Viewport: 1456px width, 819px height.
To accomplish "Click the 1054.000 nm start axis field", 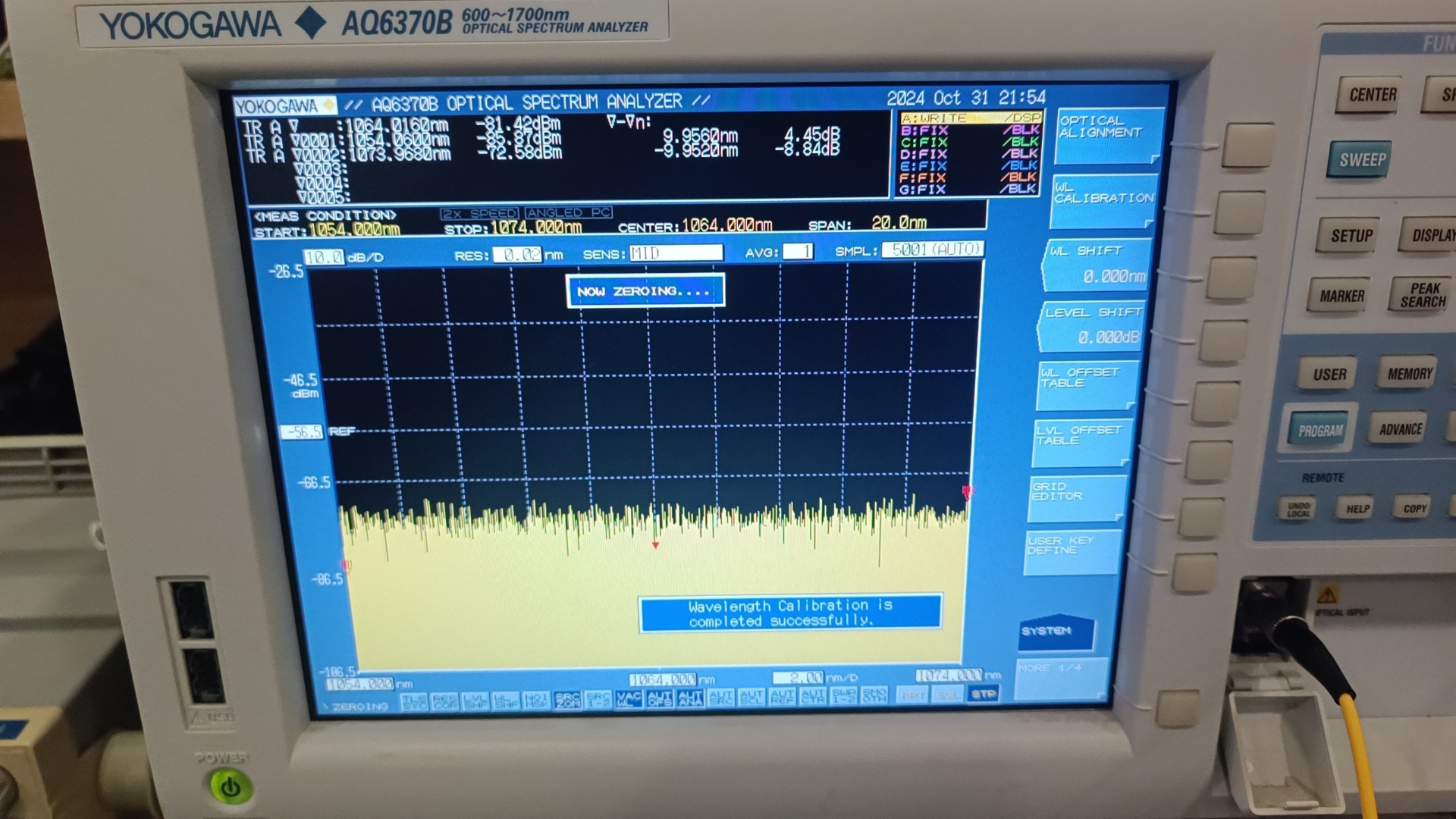I will click(360, 684).
